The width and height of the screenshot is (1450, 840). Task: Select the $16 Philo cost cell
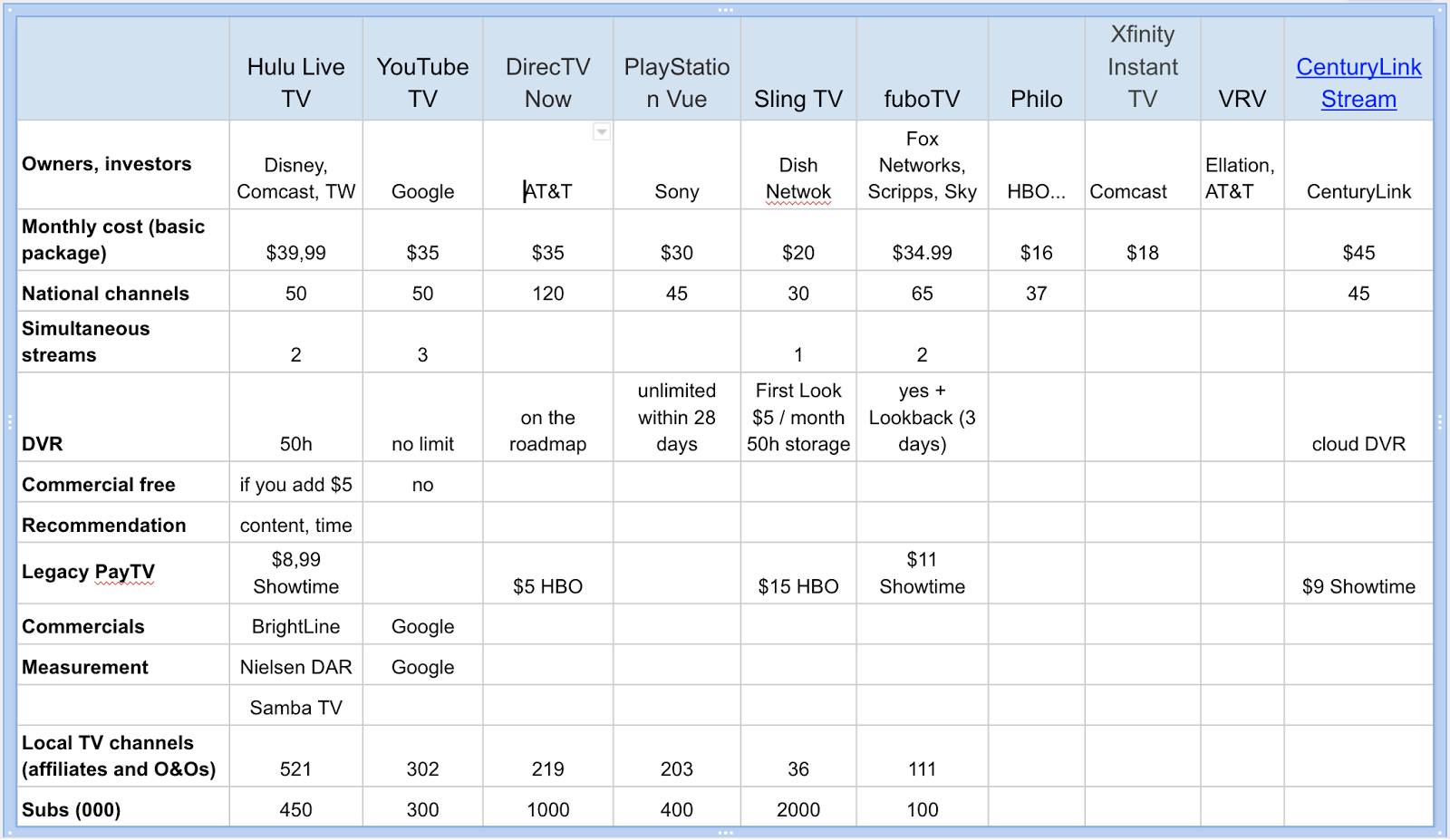click(1037, 240)
